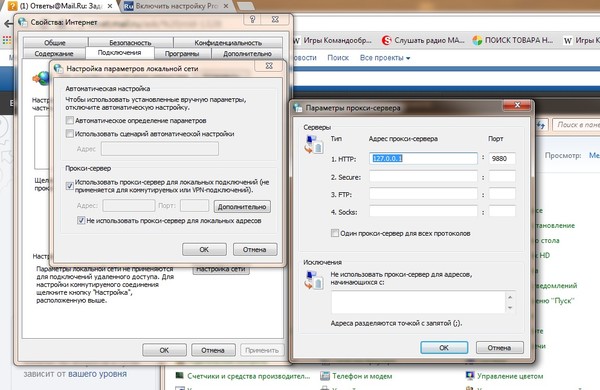Click the Поиск link on Mail.Ru bar
The height and width of the screenshot is (390, 600).
[x=338, y=58]
